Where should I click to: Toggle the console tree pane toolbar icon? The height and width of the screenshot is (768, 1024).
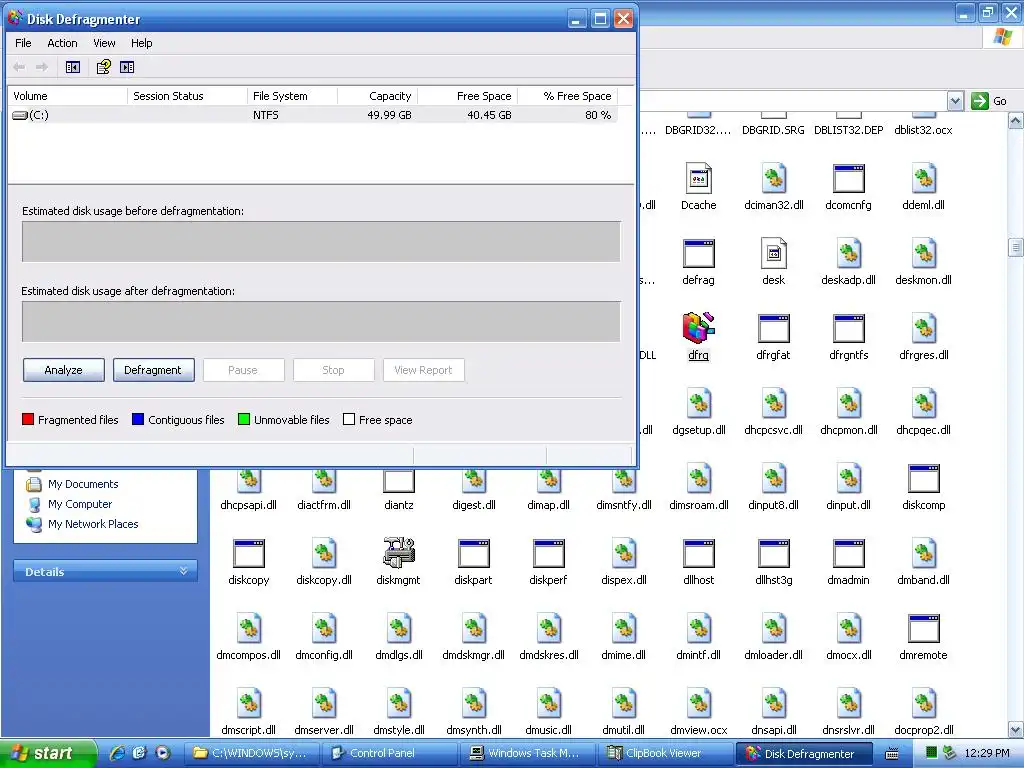point(72,67)
